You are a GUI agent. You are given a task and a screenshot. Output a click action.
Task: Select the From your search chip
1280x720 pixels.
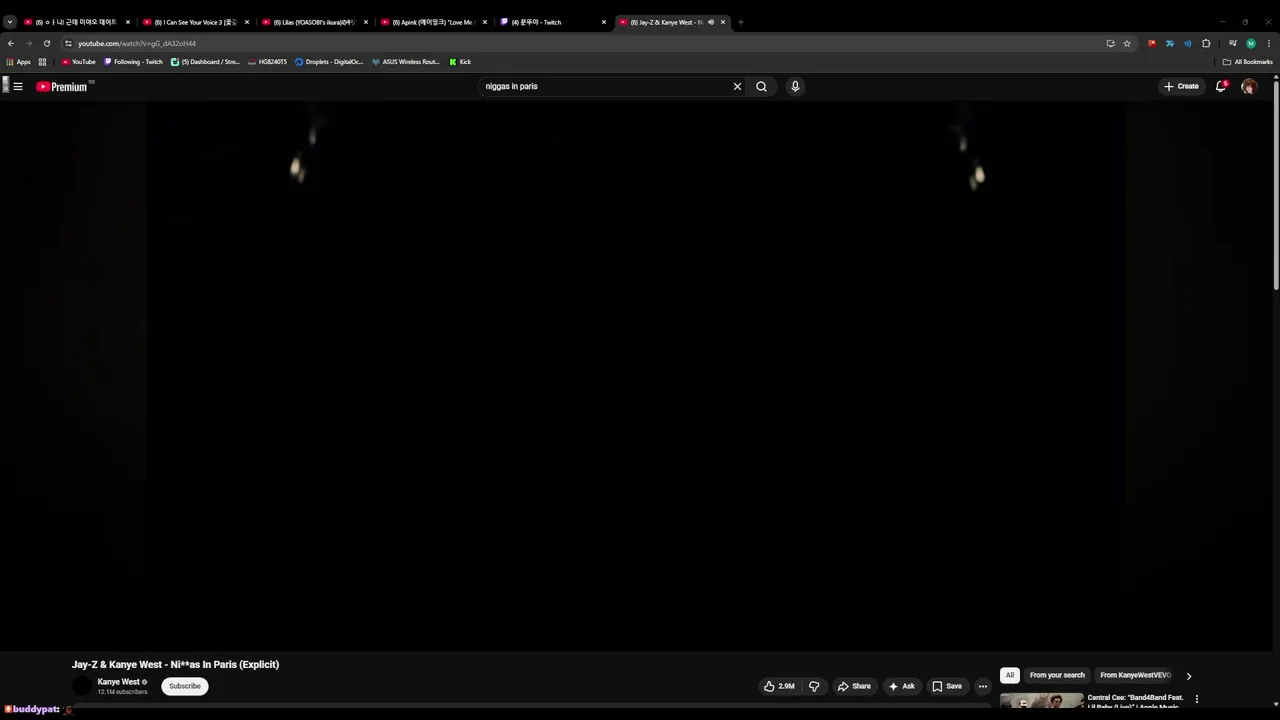click(x=1057, y=675)
